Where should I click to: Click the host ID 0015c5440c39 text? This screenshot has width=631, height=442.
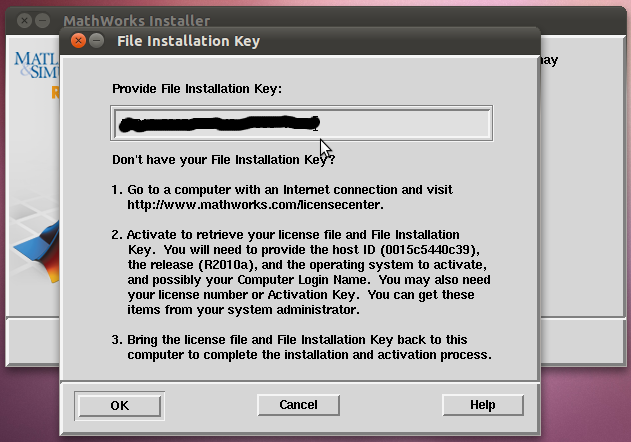pyautogui.click(x=430, y=250)
